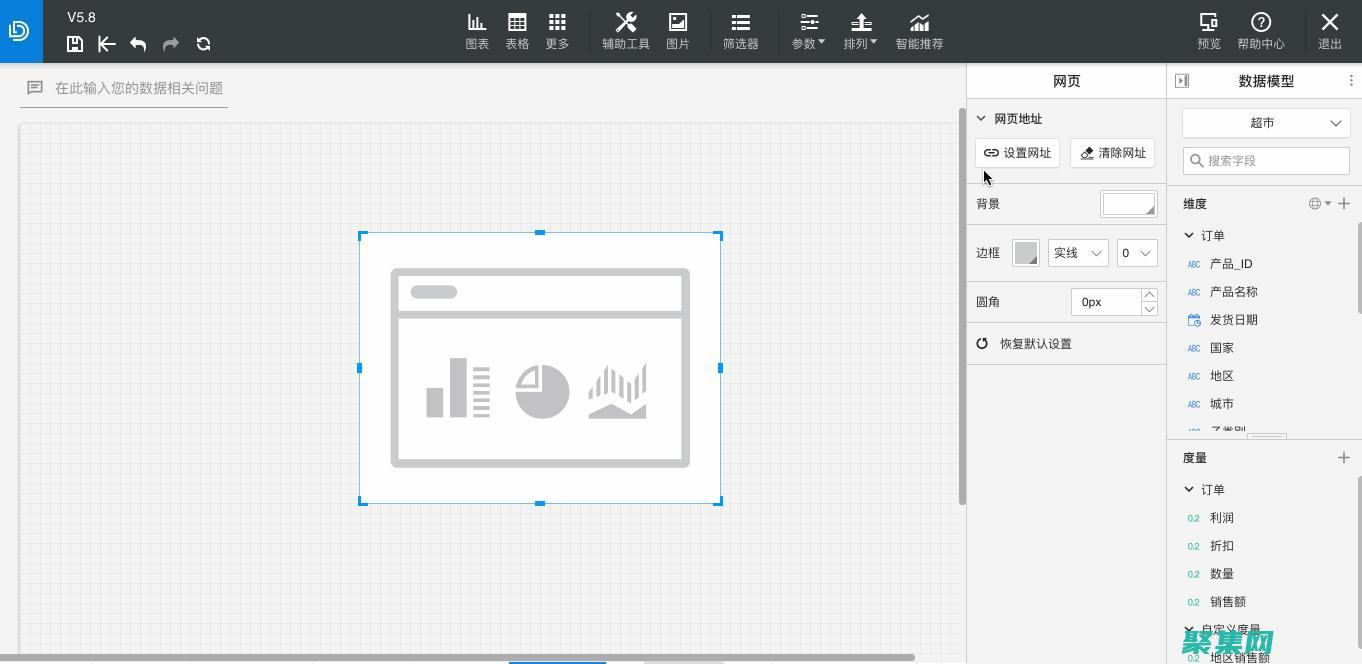Image resolution: width=1362 pixels, height=664 pixels.
Task: Open the 图表 chart tool
Action: point(477,31)
